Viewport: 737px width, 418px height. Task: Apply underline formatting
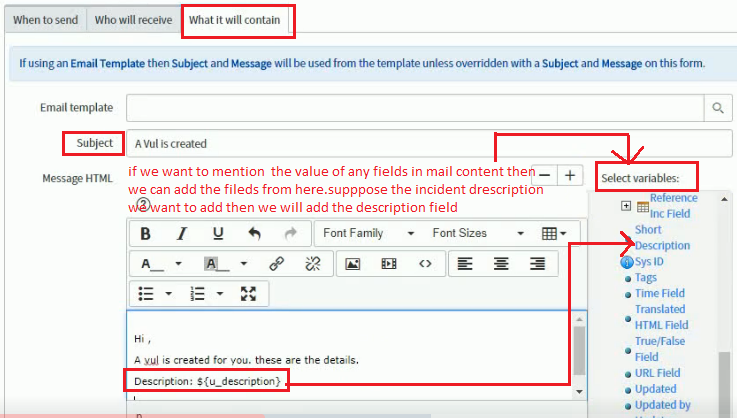point(218,234)
